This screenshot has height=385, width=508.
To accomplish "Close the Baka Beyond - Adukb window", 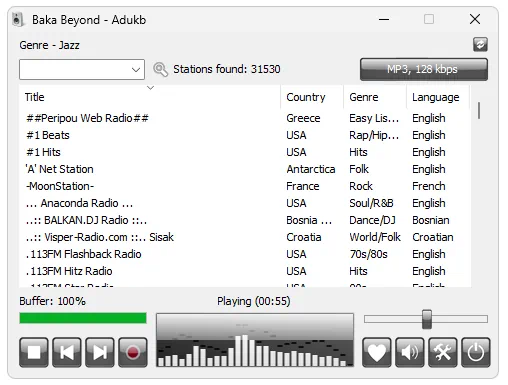I will pos(475,19).
